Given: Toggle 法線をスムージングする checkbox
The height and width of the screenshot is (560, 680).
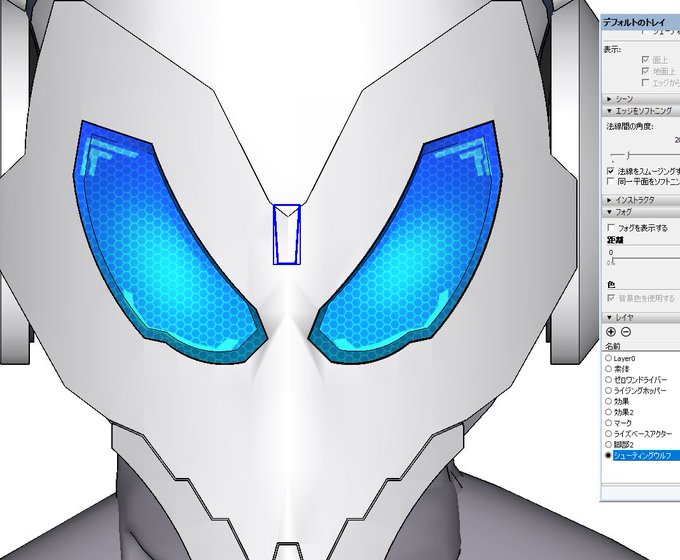Looking at the screenshot, I should click(x=611, y=171).
